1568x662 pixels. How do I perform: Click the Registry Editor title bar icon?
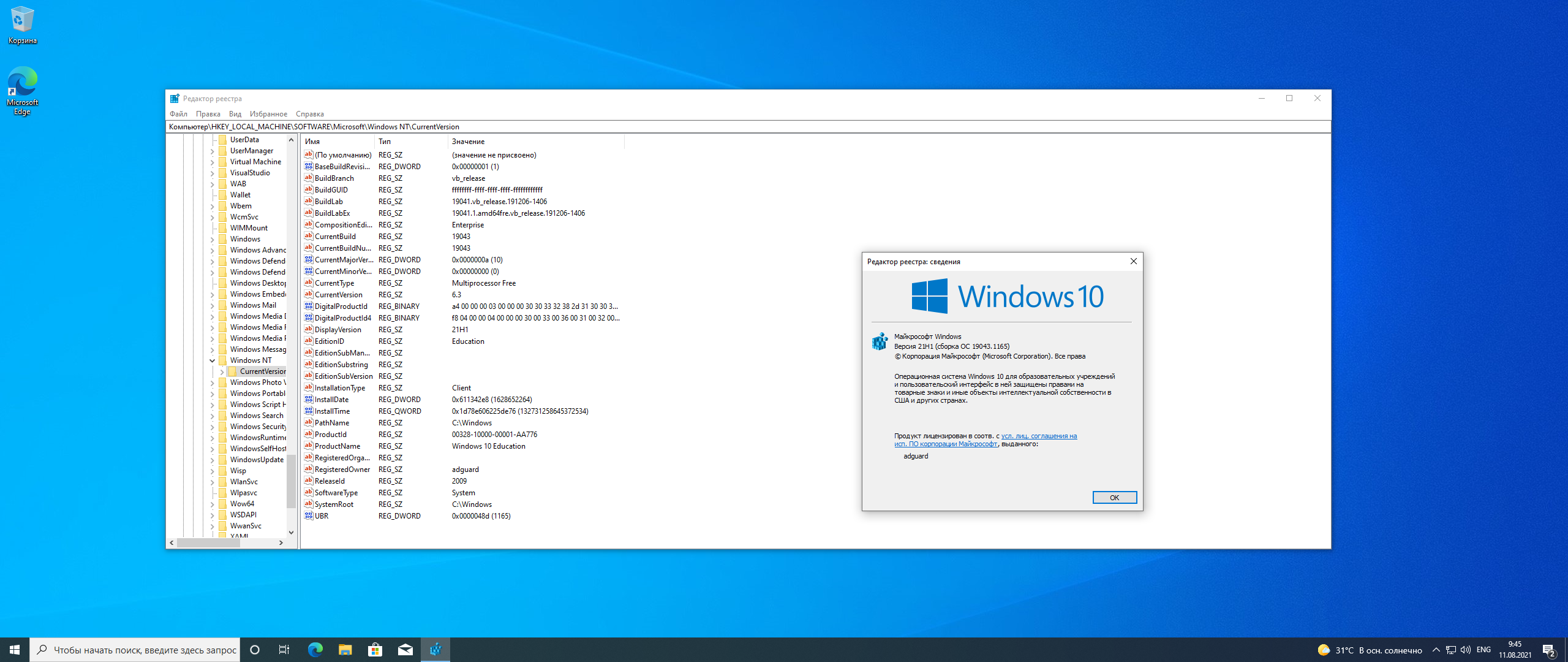pyautogui.click(x=175, y=99)
